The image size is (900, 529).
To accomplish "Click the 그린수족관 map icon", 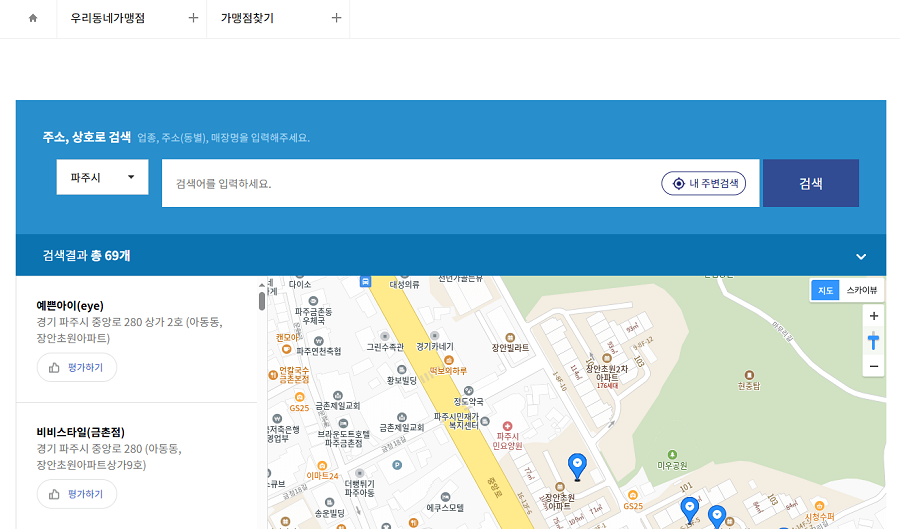I will [385, 336].
